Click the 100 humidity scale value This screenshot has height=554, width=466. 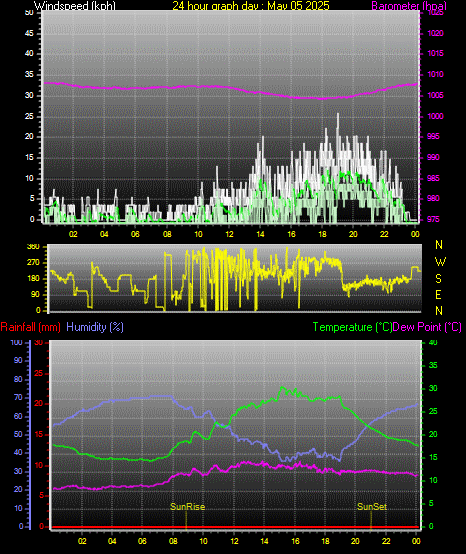click(17, 342)
